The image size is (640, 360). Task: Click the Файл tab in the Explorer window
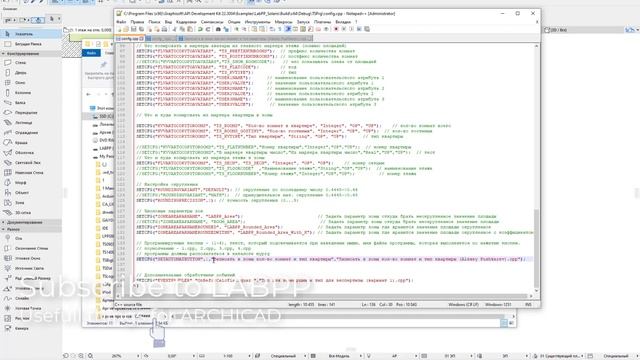click(91, 53)
